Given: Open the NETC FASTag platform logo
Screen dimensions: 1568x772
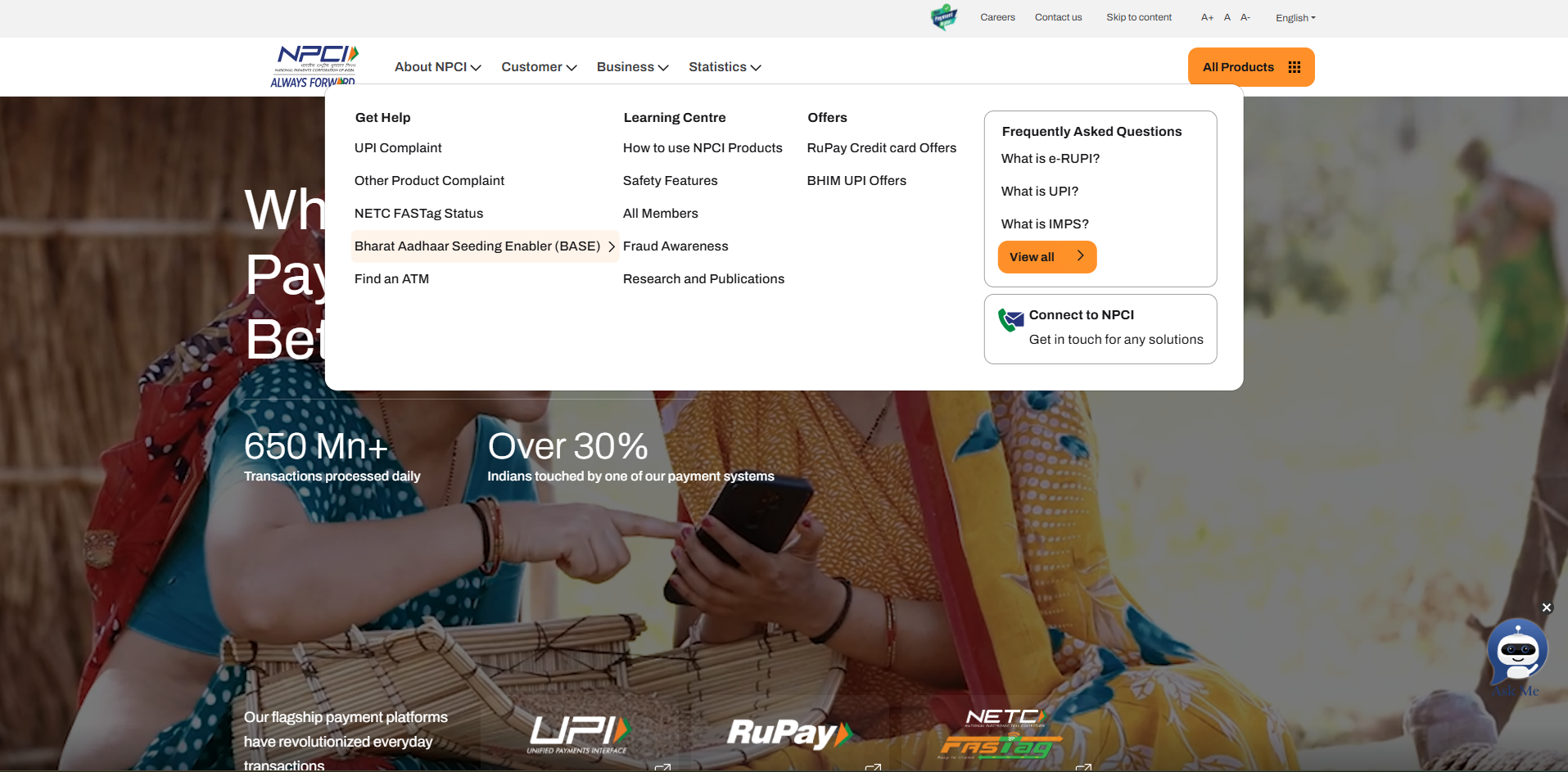Looking at the screenshot, I should [x=1000, y=734].
